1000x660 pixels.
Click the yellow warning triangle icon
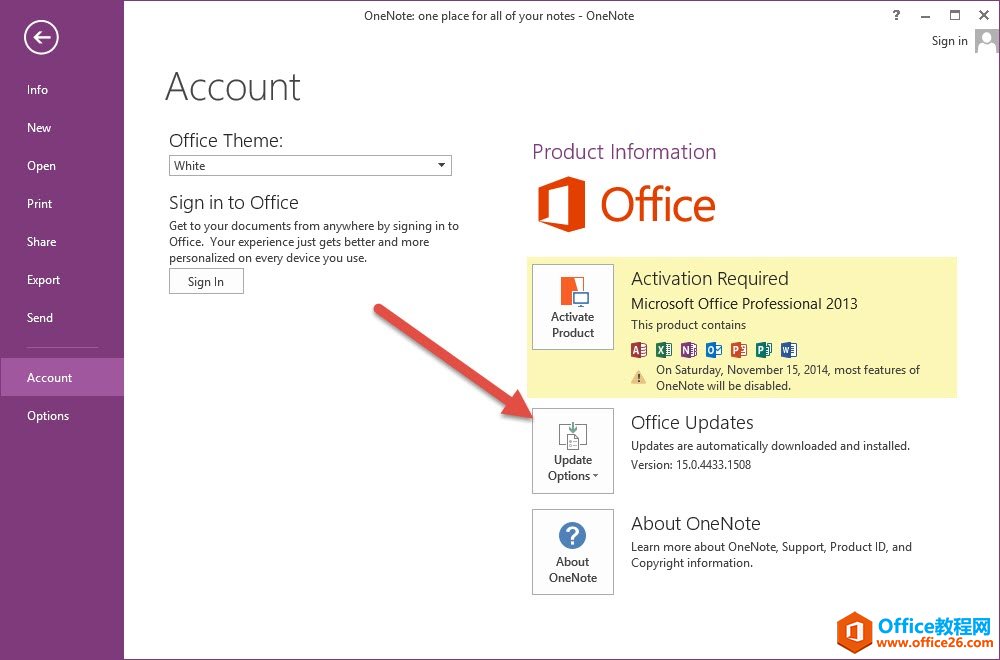tap(638, 377)
